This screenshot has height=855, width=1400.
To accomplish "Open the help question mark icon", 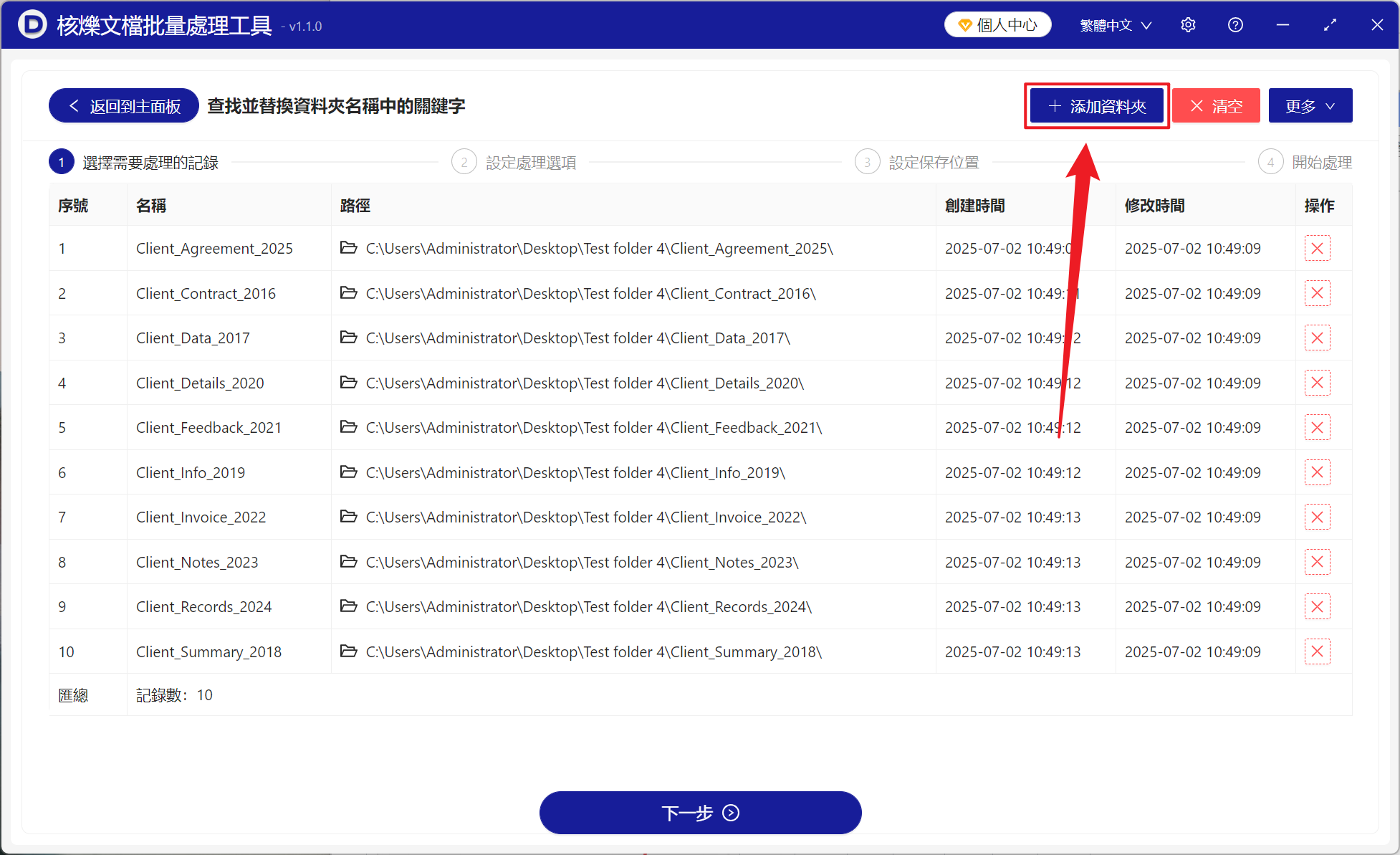I will 1235,24.
